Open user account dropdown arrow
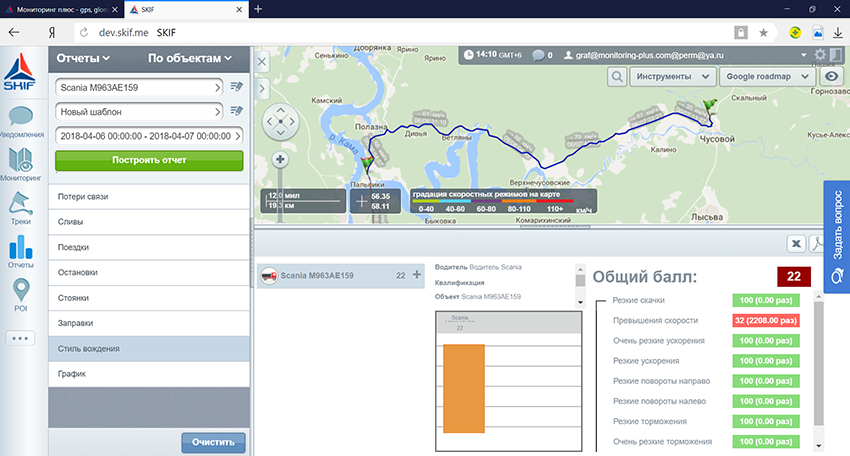The height and width of the screenshot is (456, 850). 803,55
